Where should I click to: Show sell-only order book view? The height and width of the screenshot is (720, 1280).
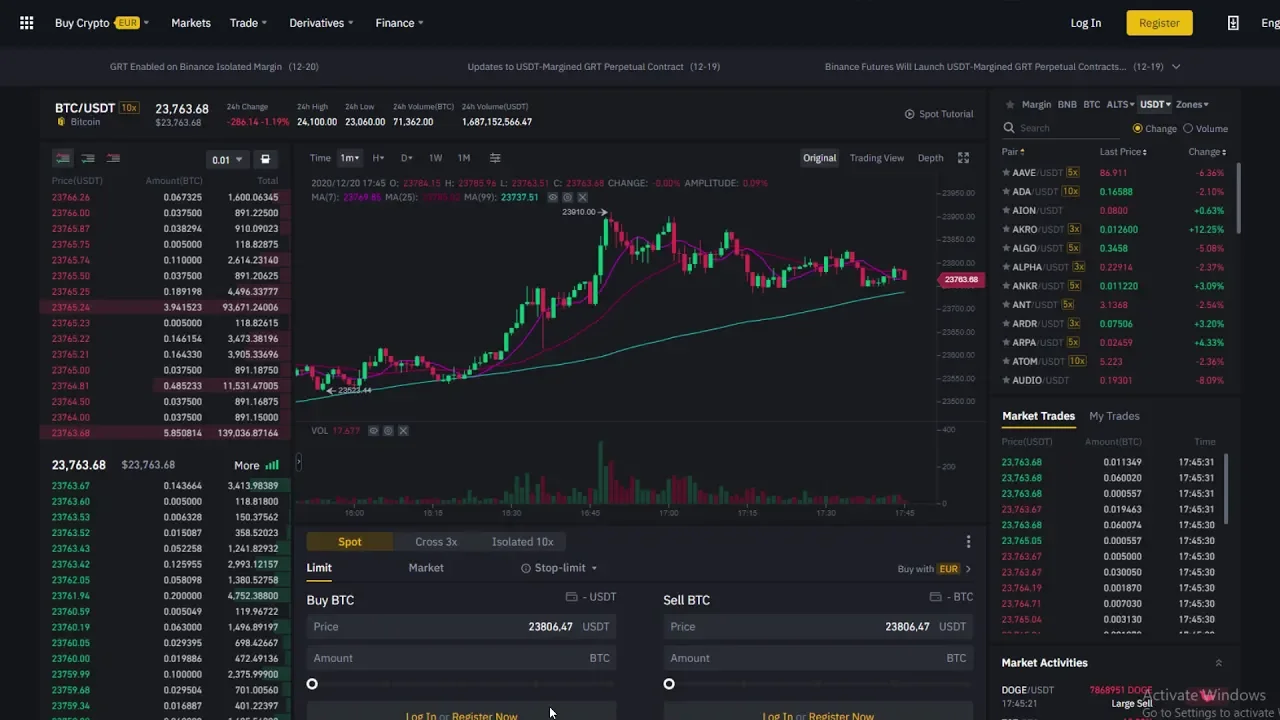tap(113, 159)
